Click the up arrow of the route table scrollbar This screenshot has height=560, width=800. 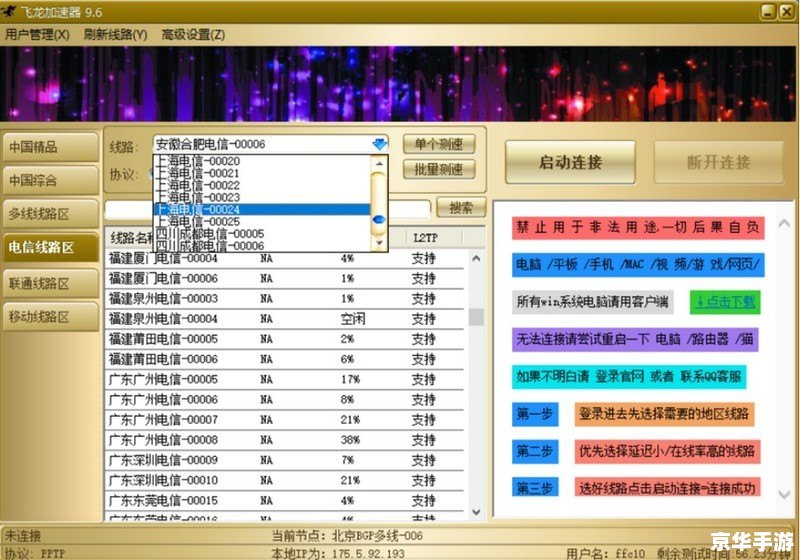[476, 258]
